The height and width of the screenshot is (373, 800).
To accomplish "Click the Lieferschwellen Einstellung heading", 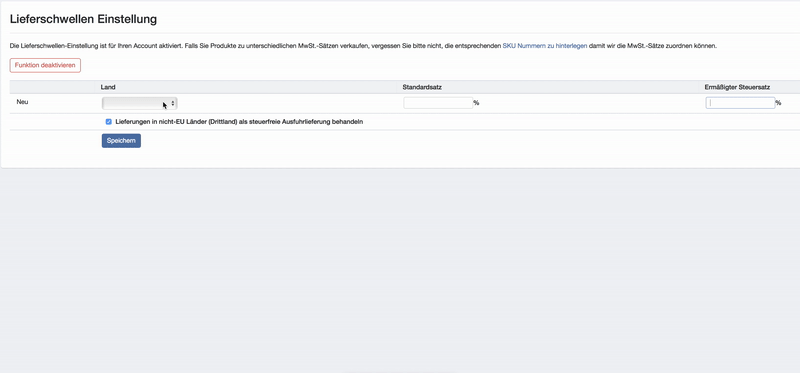I will 83,20.
